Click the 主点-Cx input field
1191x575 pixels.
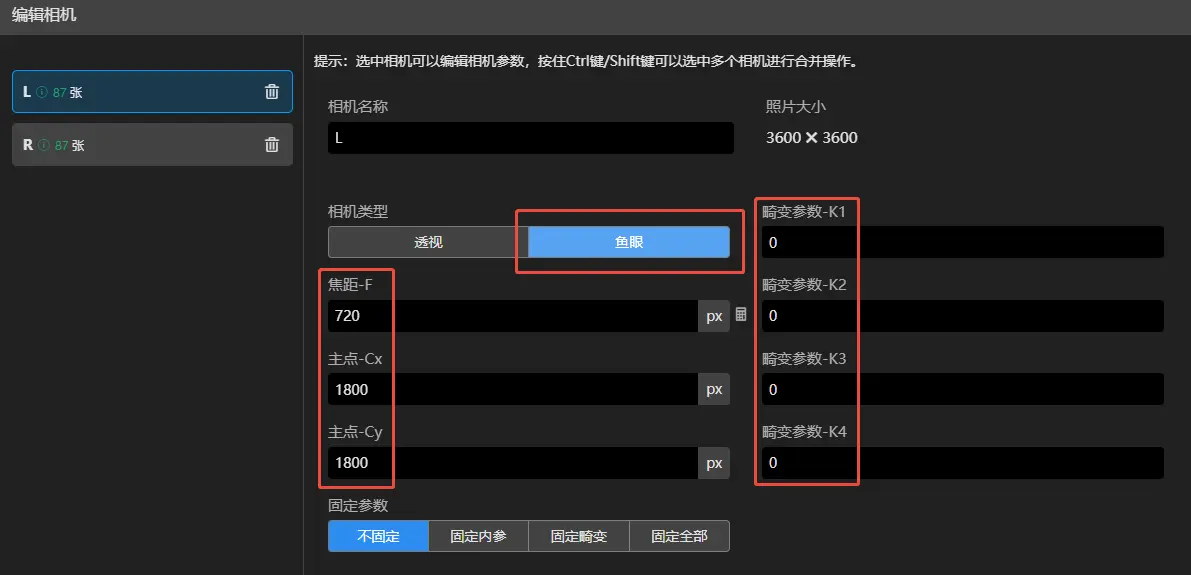coord(512,389)
